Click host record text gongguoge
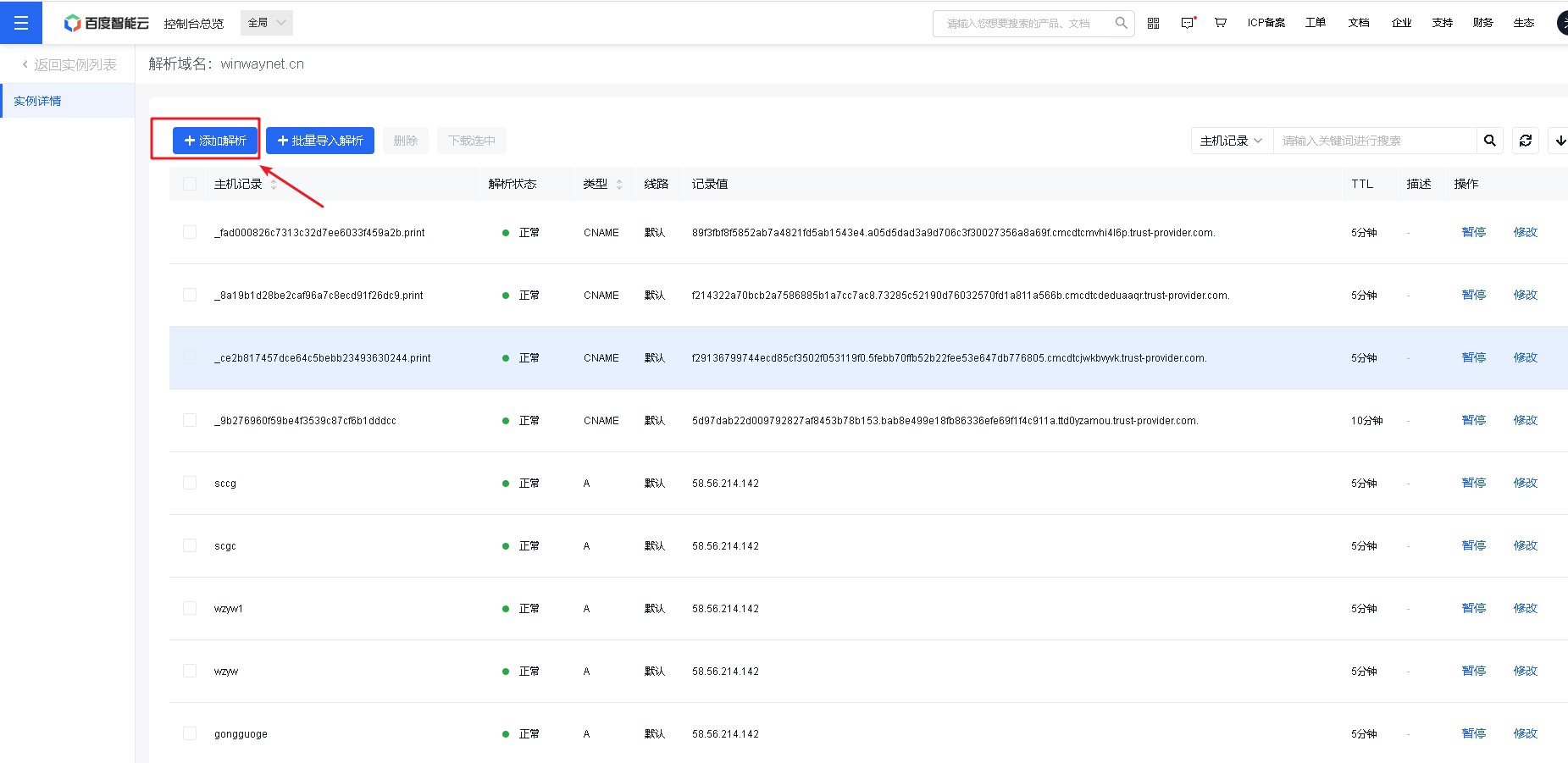The height and width of the screenshot is (763, 1568). [x=241, y=734]
